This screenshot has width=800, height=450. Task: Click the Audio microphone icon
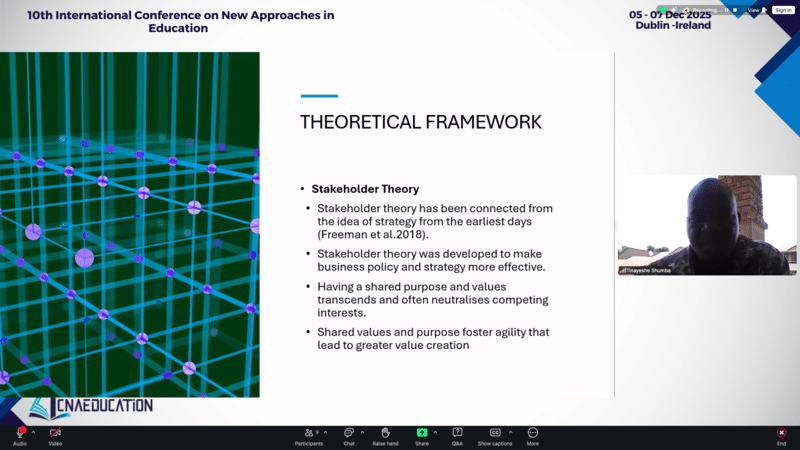tap(19, 433)
